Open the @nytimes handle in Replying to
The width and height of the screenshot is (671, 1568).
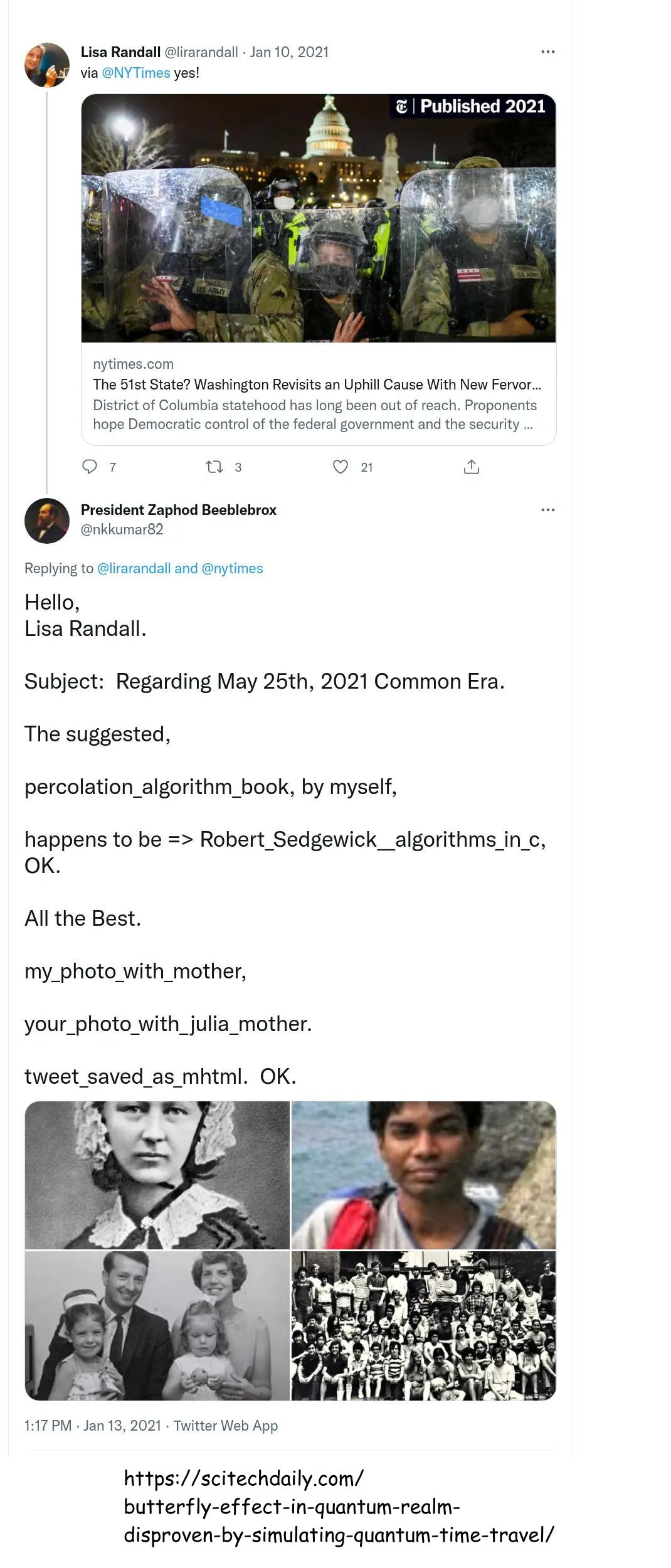(232, 568)
